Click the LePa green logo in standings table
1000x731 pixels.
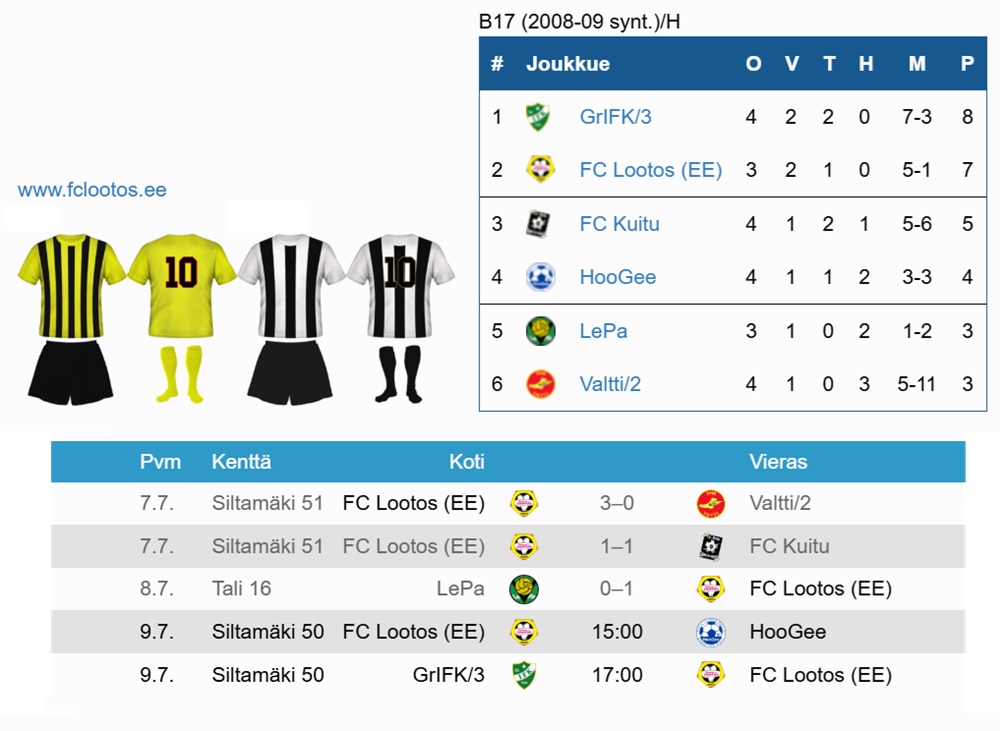pyautogui.click(x=540, y=331)
